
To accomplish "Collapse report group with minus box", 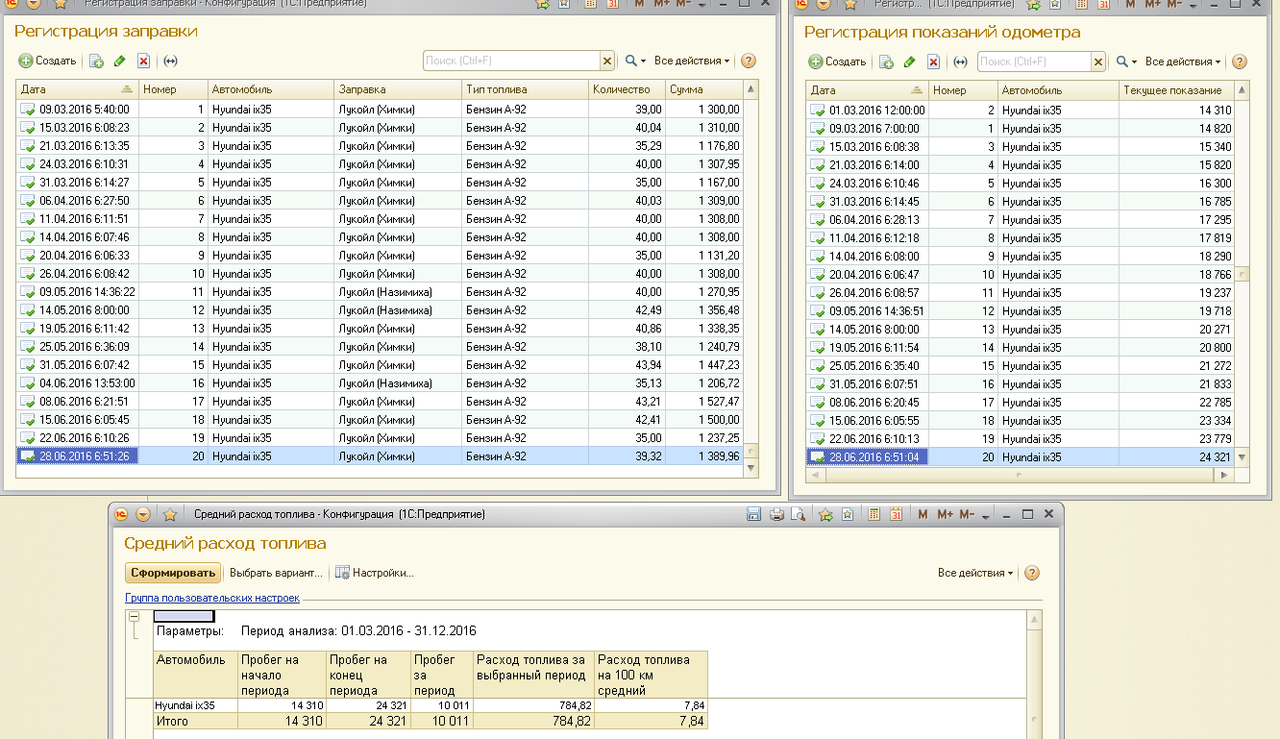I will [x=134, y=616].
